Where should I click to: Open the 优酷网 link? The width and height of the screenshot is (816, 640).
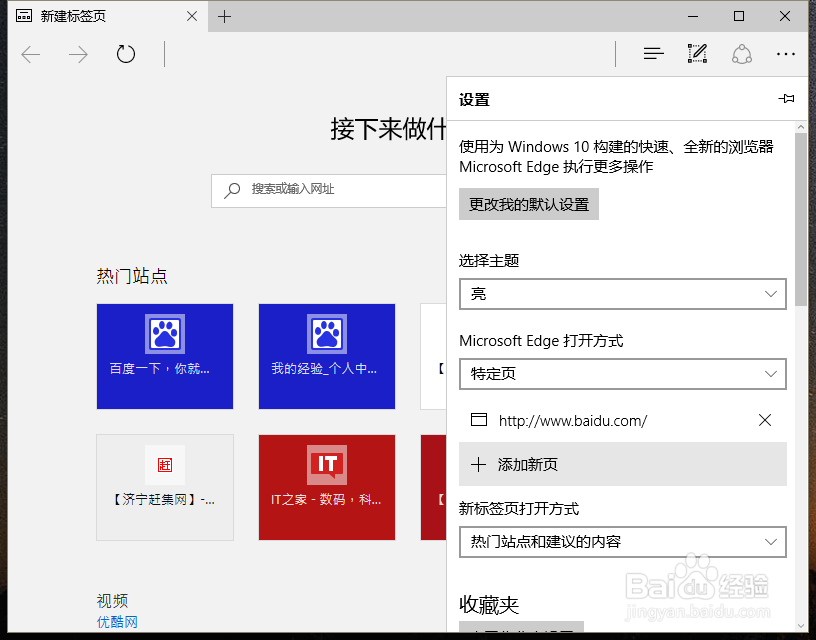(x=117, y=622)
